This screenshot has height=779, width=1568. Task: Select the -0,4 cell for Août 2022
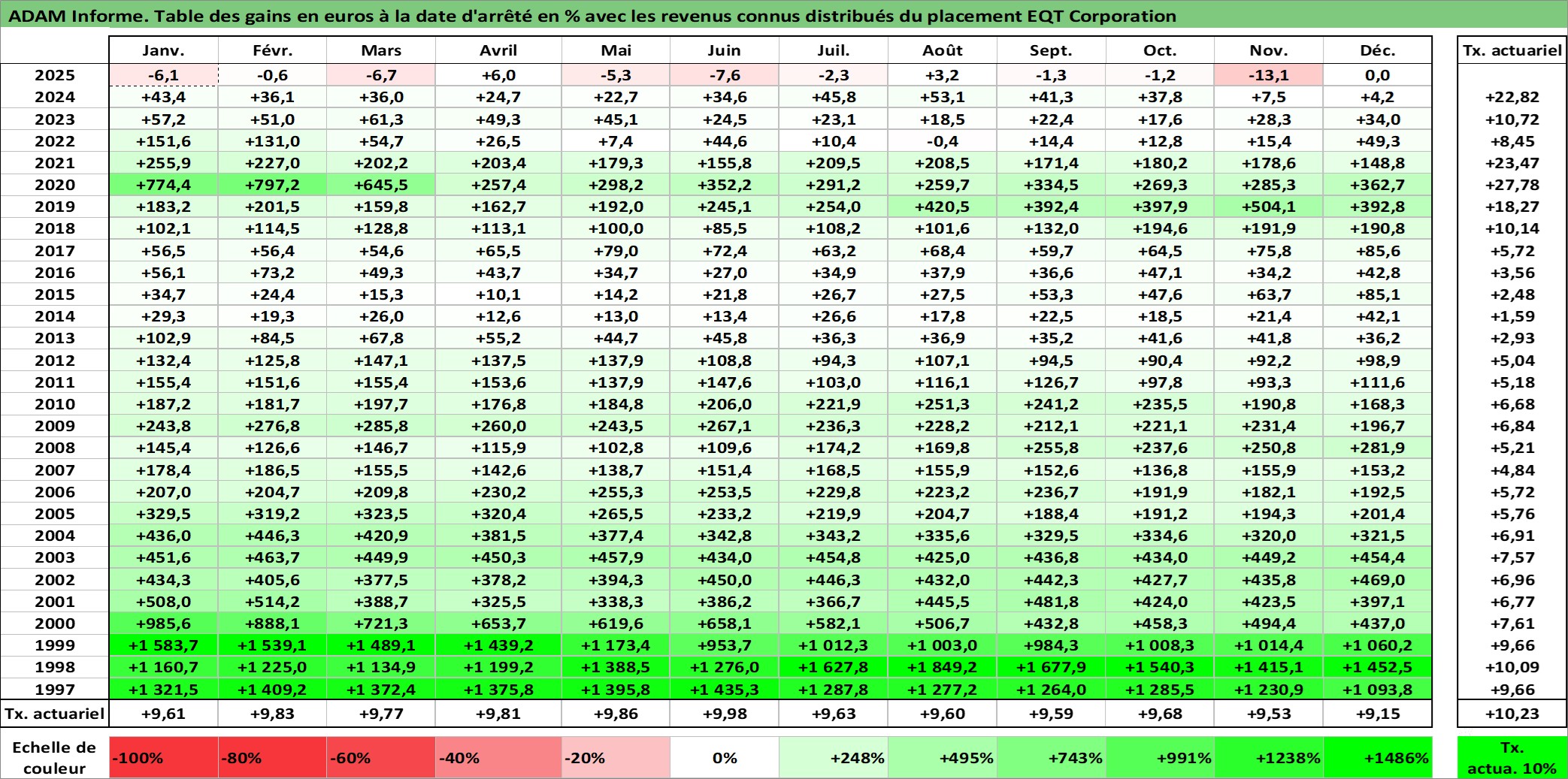943,141
